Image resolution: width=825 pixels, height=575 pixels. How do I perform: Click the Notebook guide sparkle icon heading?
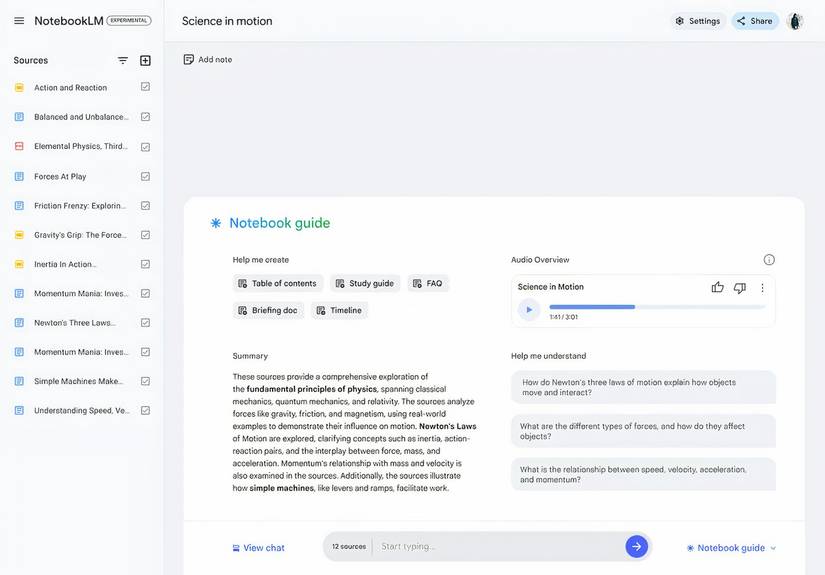(216, 224)
